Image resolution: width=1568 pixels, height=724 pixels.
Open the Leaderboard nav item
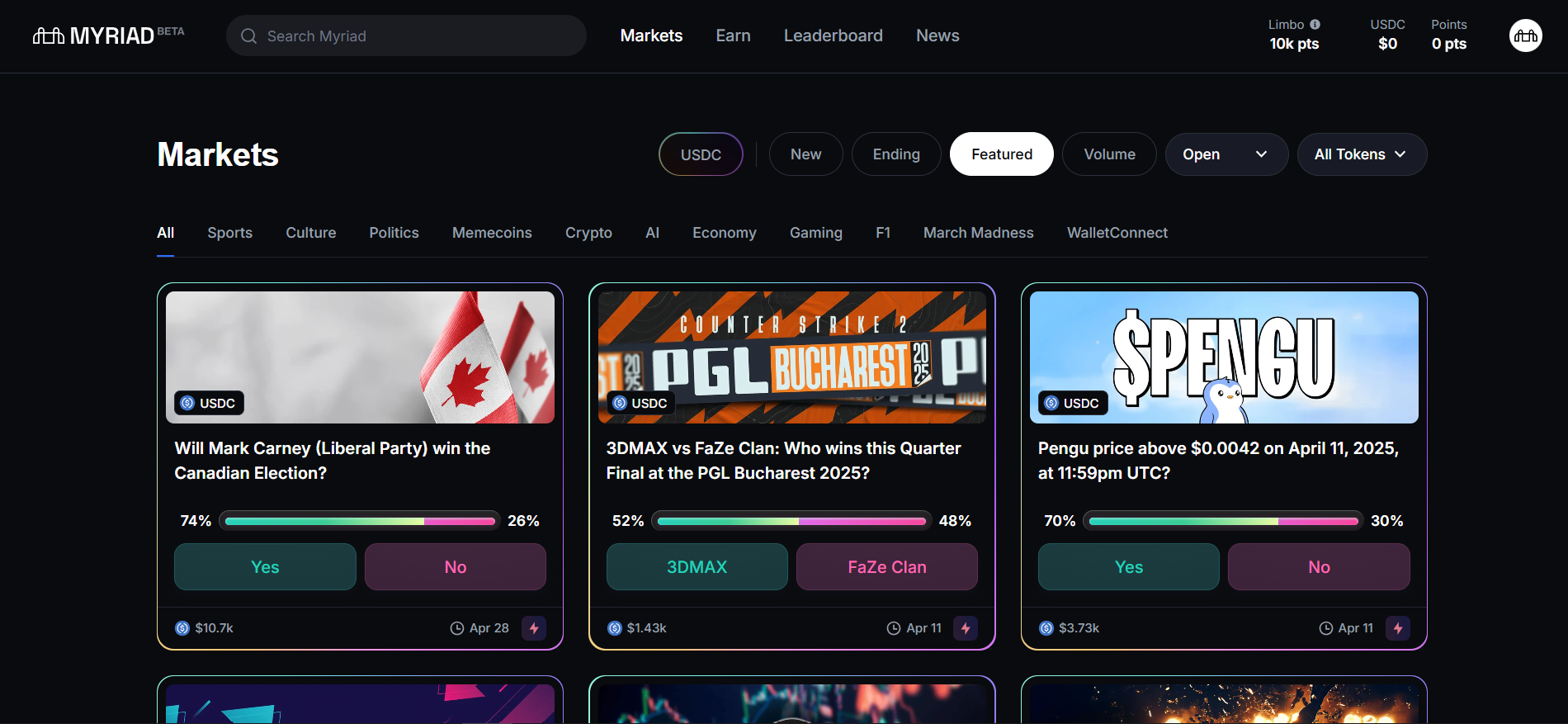click(x=833, y=35)
